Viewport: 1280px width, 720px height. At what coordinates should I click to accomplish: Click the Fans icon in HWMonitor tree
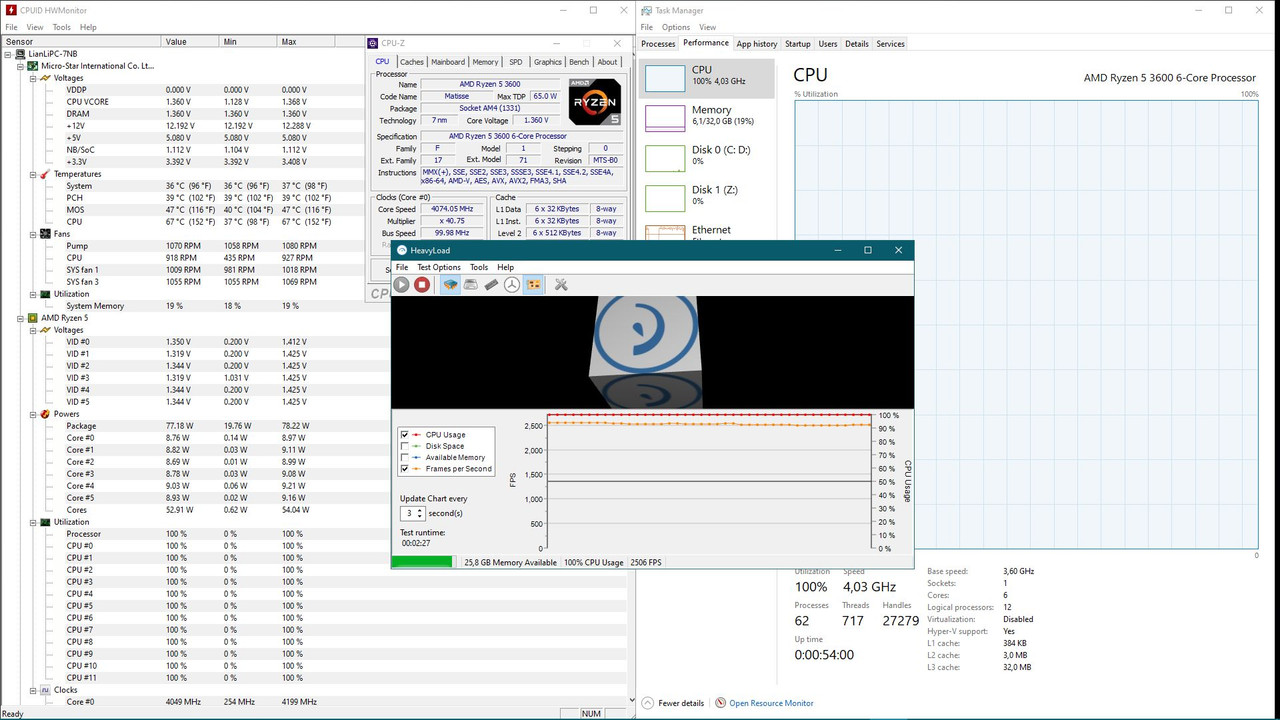(x=45, y=234)
